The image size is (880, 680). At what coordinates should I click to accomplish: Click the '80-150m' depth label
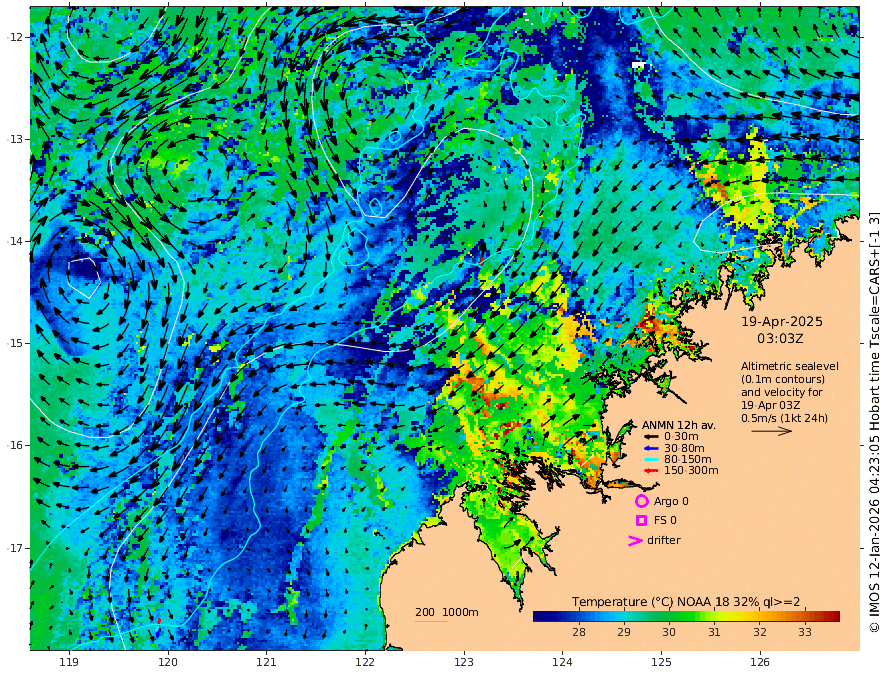[x=687, y=460]
